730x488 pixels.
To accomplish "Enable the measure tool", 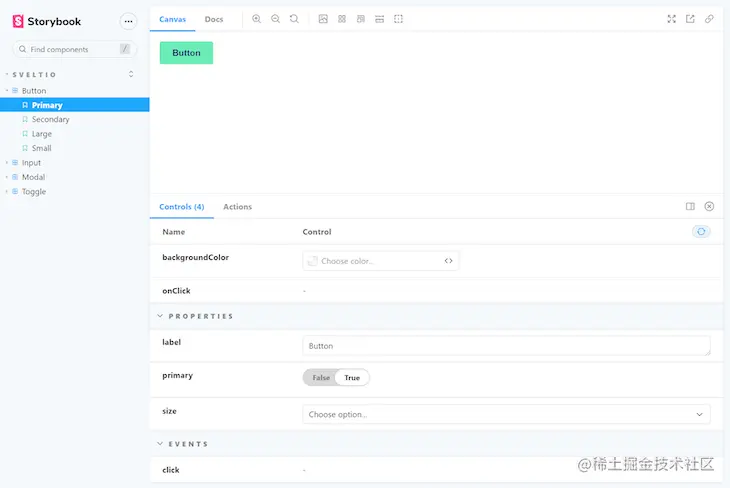I will 379,19.
